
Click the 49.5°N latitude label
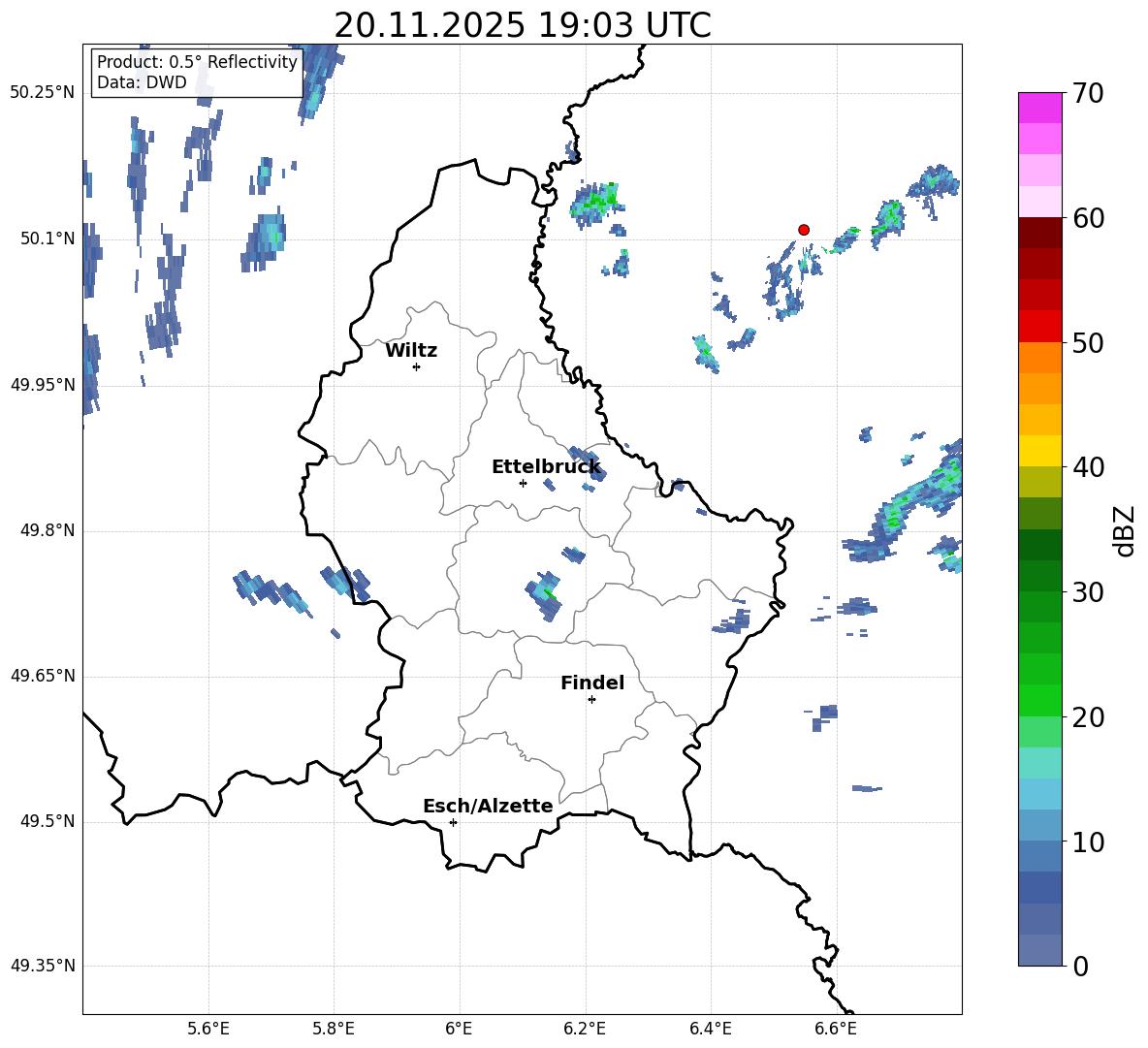48,821
